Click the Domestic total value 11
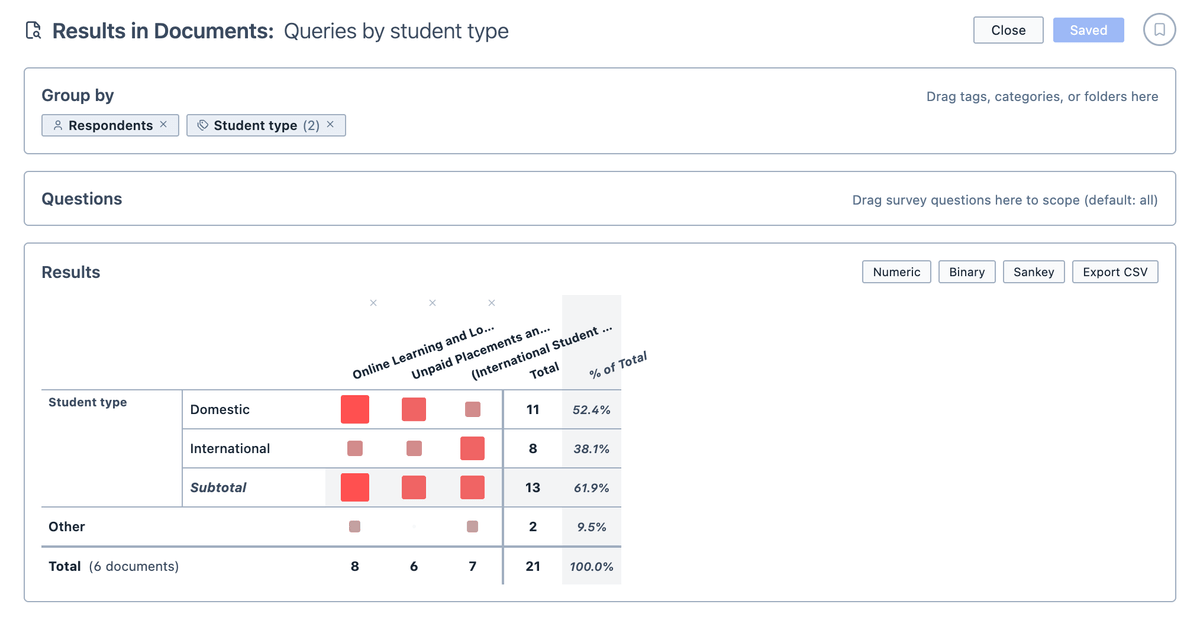Screen dimensions: 1200x621 click(x=533, y=409)
